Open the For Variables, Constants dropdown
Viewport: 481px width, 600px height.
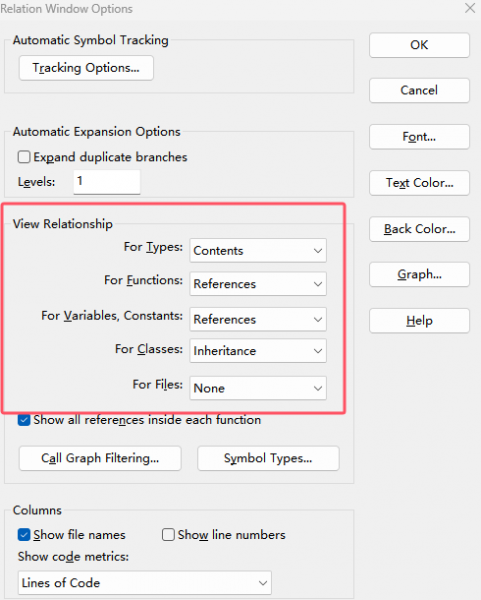click(258, 320)
